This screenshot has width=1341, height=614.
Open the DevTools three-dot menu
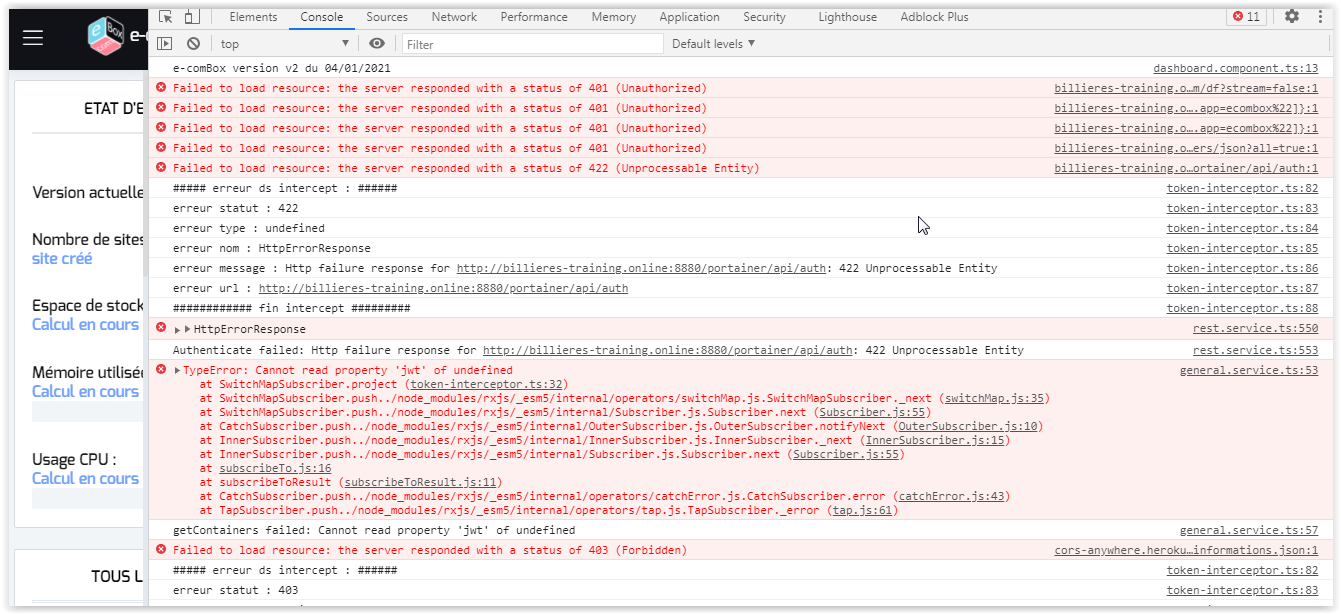click(x=1319, y=17)
